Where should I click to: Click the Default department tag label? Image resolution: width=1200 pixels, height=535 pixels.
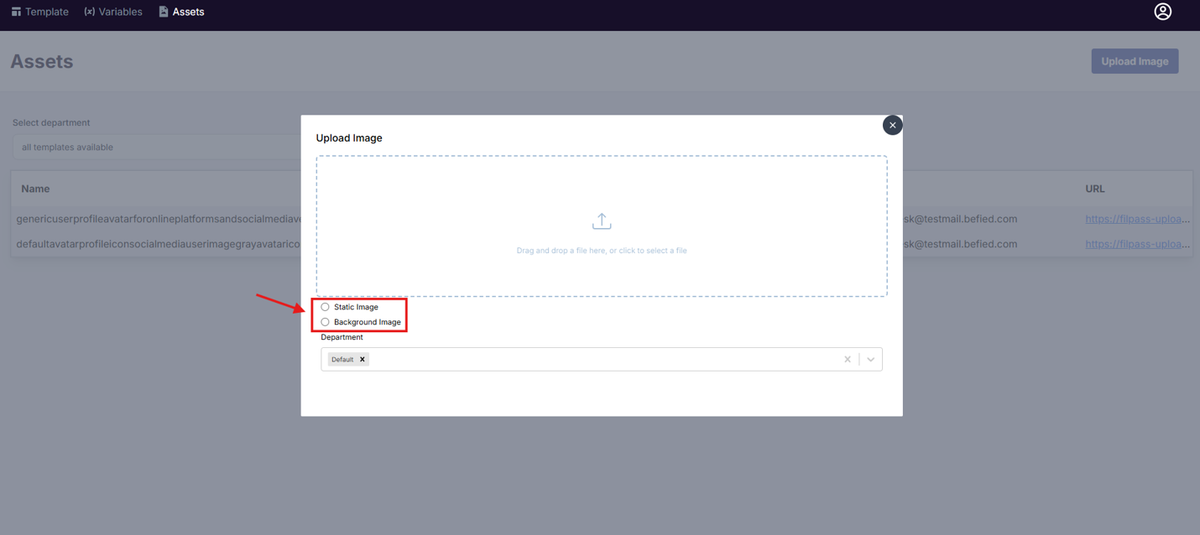pyautogui.click(x=343, y=359)
